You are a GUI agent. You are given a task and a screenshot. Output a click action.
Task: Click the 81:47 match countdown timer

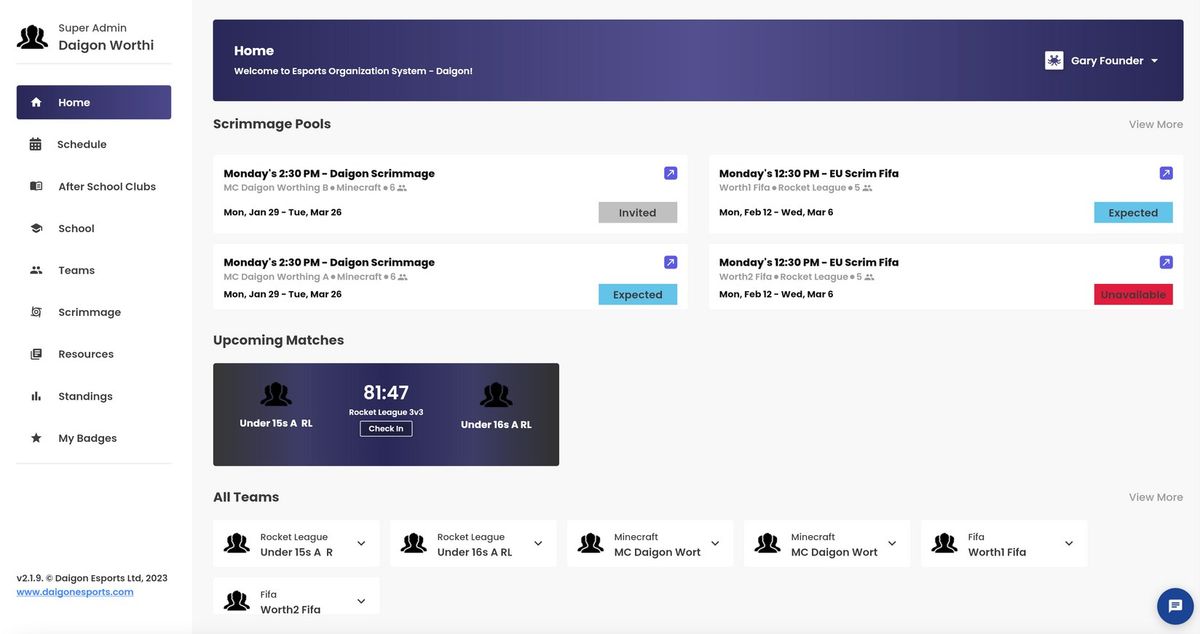[x=386, y=393]
